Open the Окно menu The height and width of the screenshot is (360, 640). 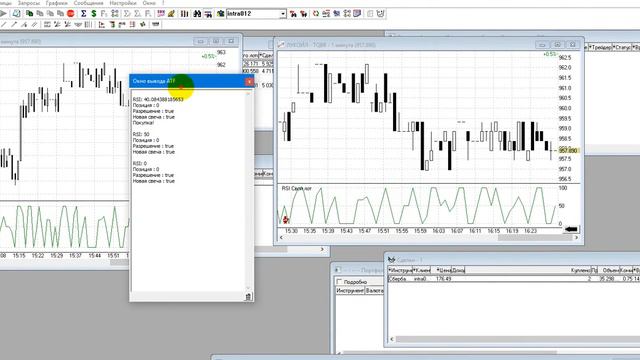click(x=149, y=2)
